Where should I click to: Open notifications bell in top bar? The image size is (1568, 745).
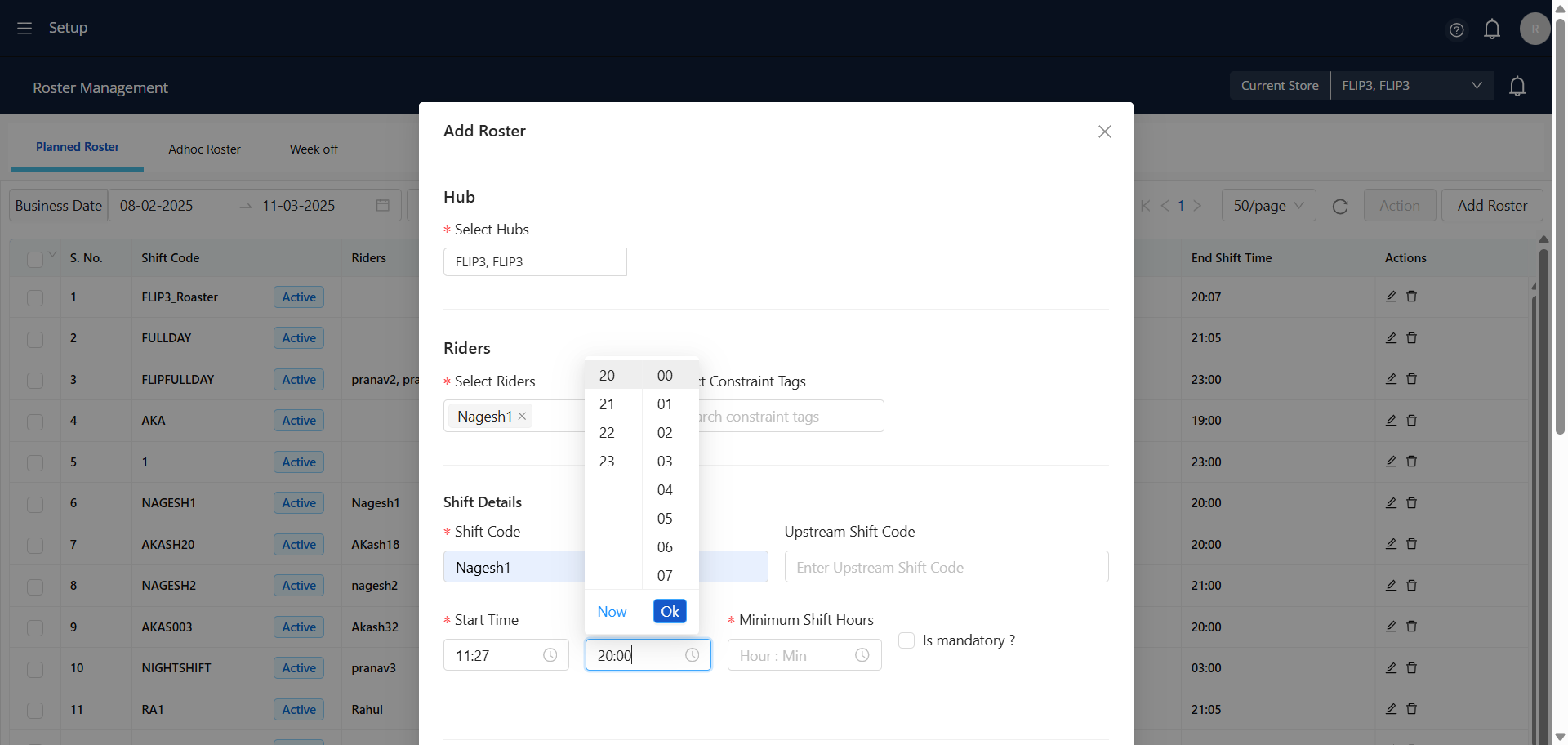(x=1492, y=29)
